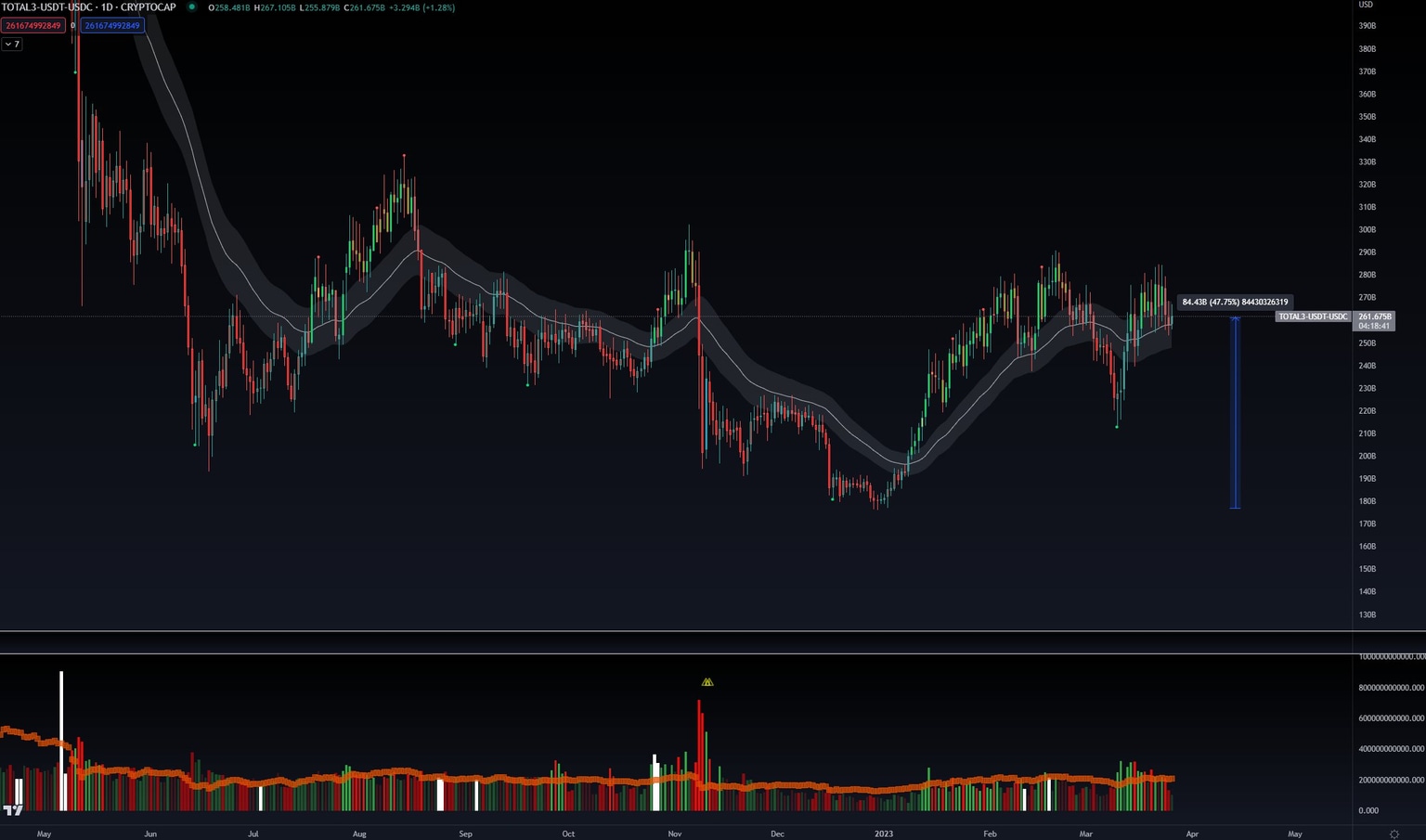
Task: Select the red short-position price box
Action: click(33, 25)
